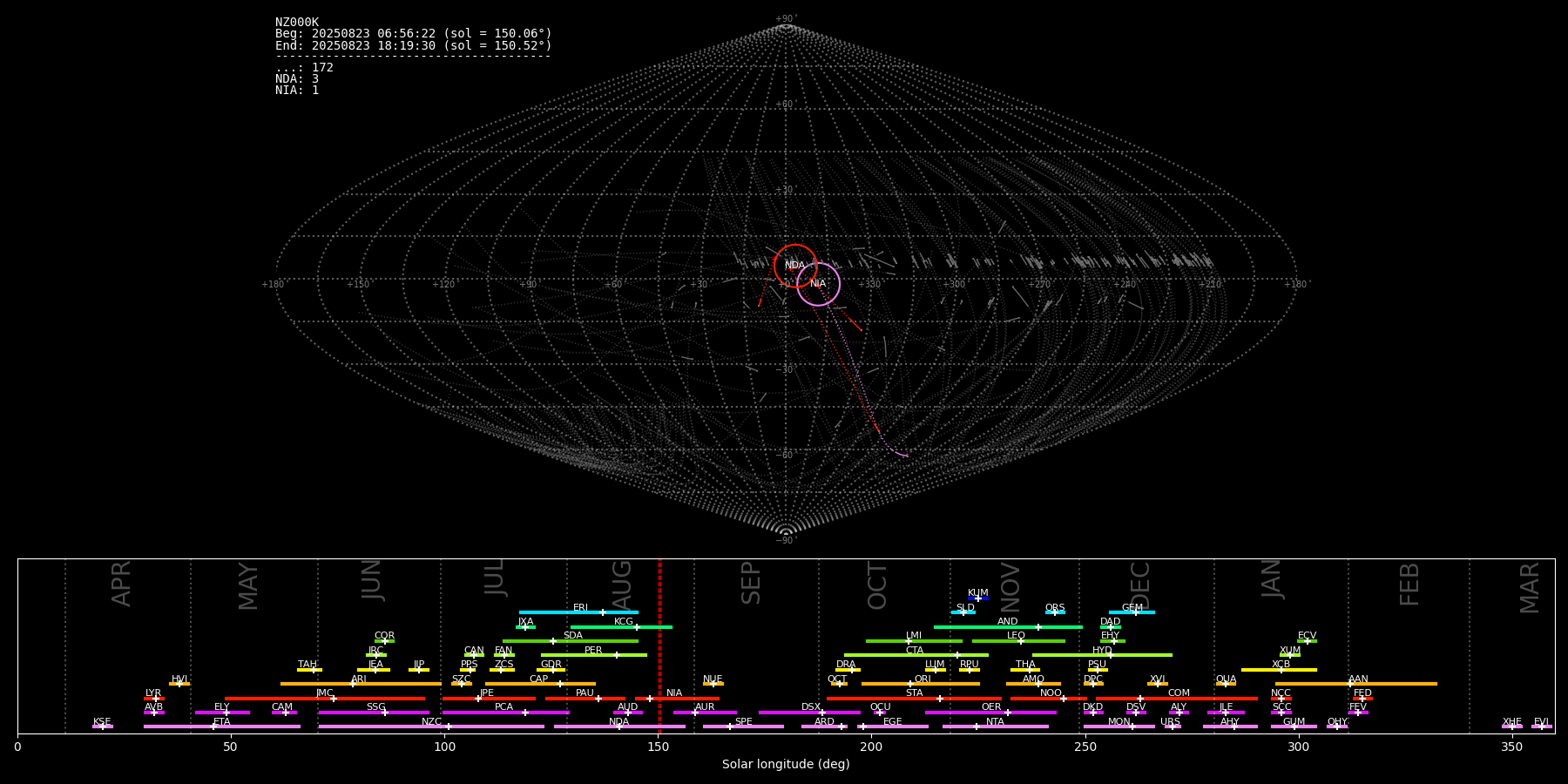Click the violet NIA radiant circle on sky map

(818, 284)
